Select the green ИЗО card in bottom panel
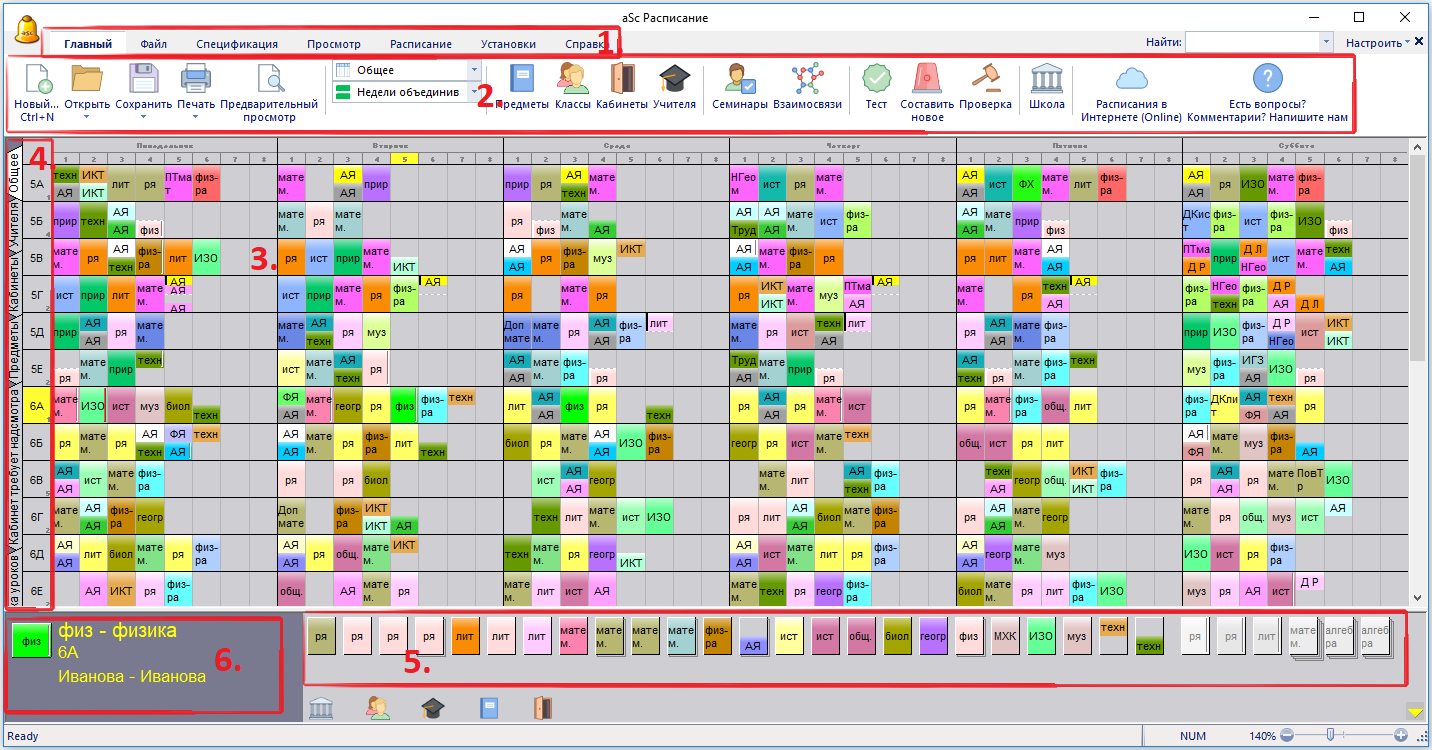Viewport: 1432px width, 750px height. pos(1041,635)
